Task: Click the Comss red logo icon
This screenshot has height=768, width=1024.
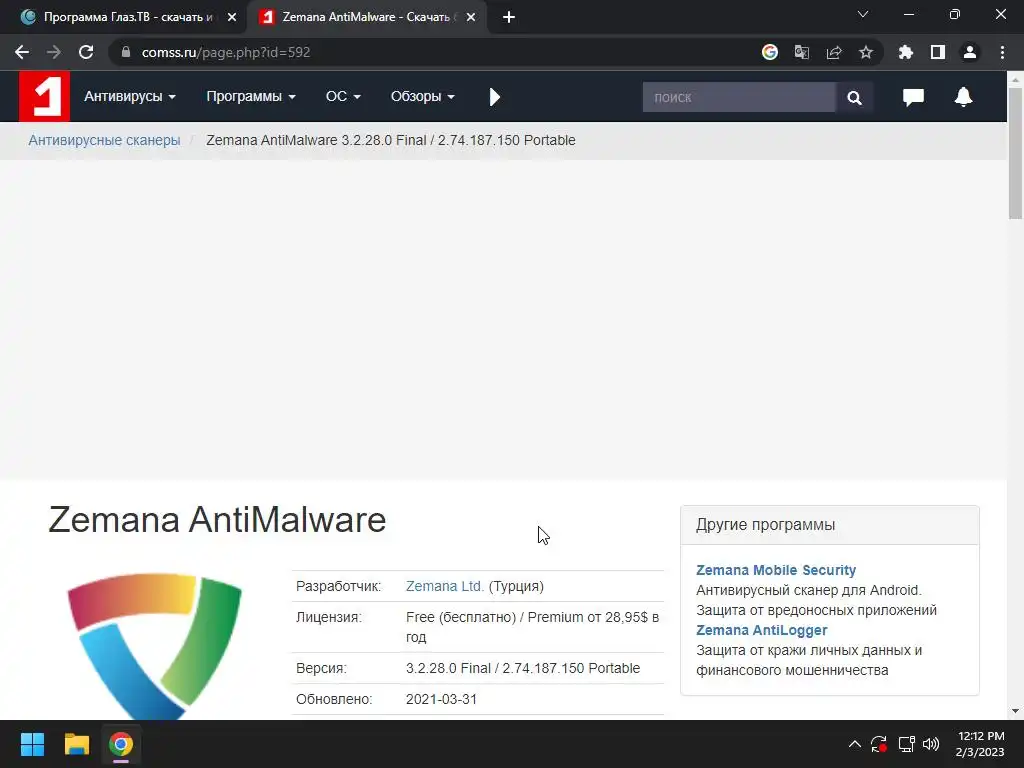Action: pyautogui.click(x=44, y=97)
